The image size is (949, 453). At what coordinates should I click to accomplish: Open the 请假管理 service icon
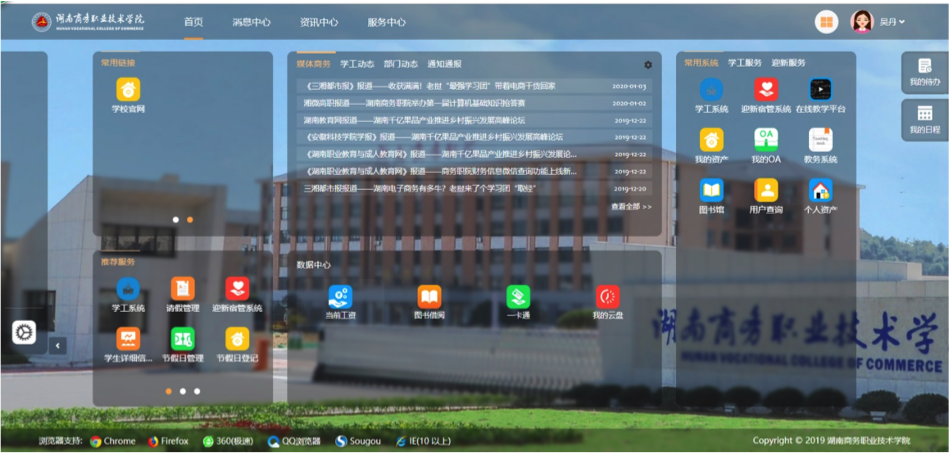(182, 290)
